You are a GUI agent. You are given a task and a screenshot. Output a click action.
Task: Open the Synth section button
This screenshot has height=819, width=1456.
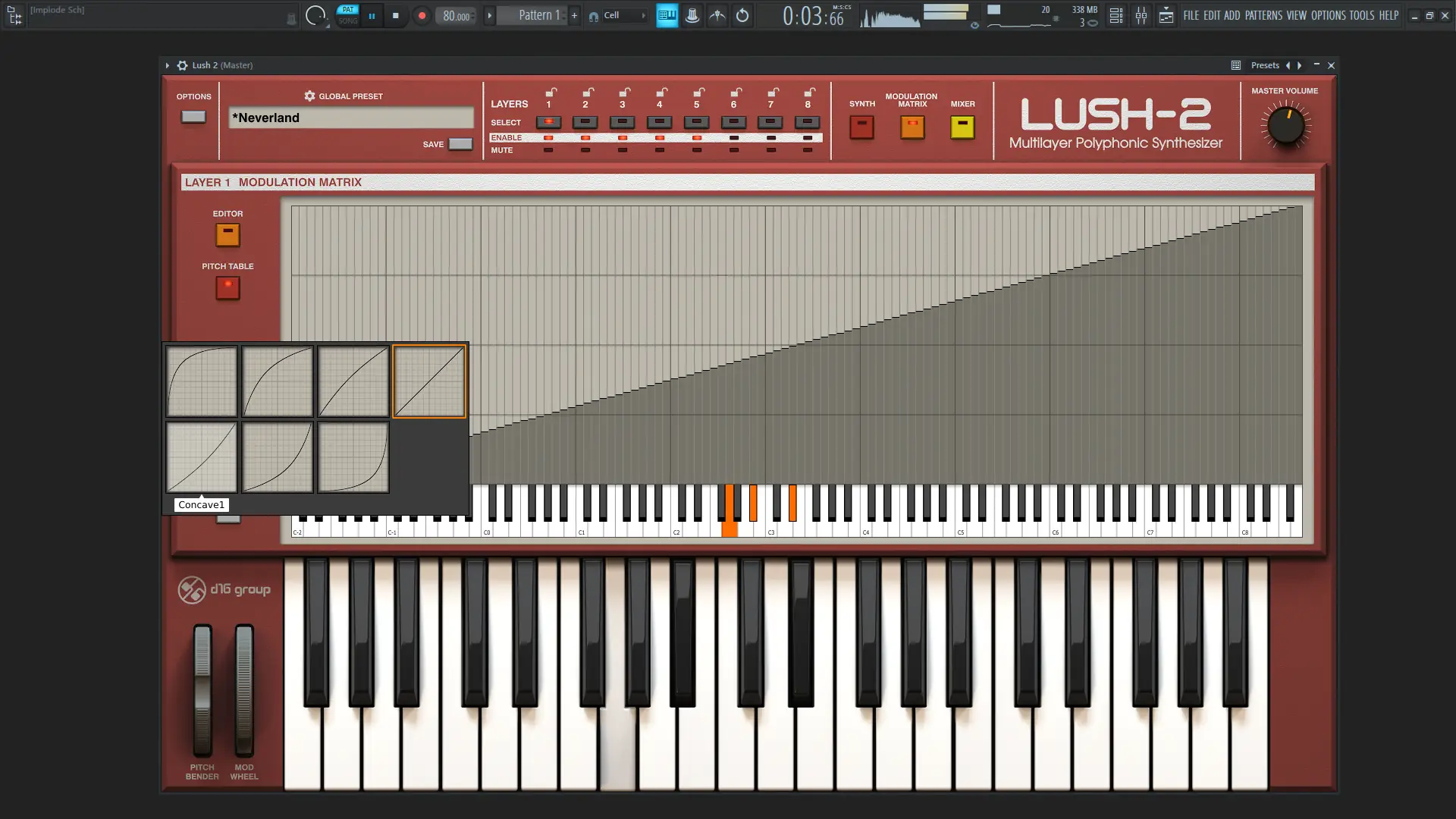(x=861, y=127)
